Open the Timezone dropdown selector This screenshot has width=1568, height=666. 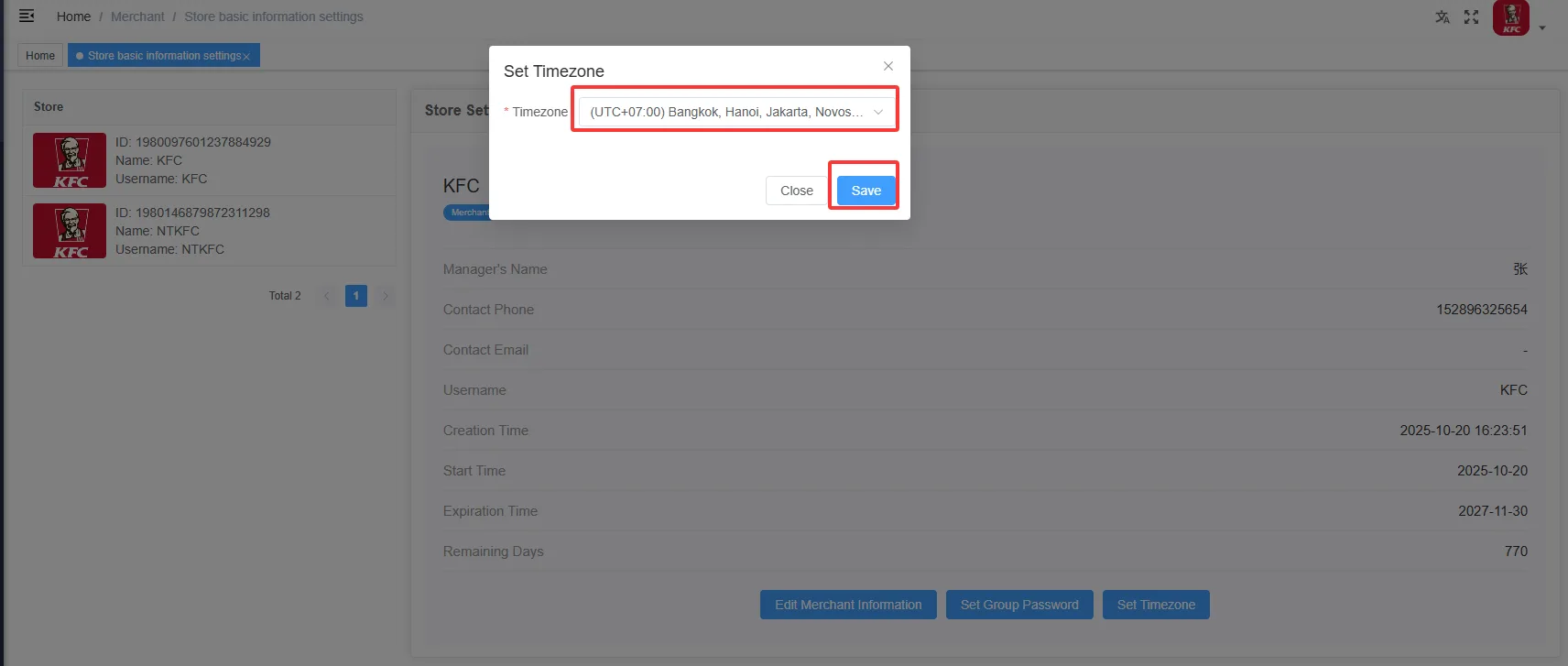tap(737, 112)
